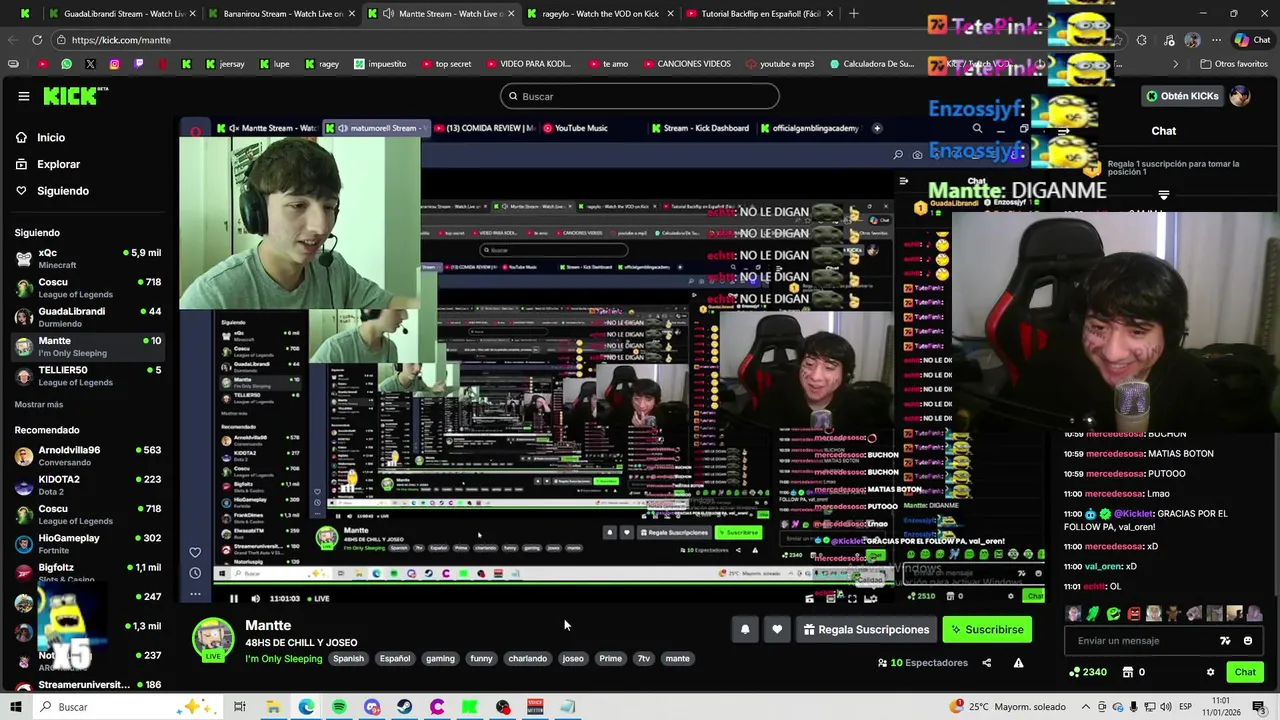Open 7TV emote icon in chat input
1280x720 pixels.
1225,641
